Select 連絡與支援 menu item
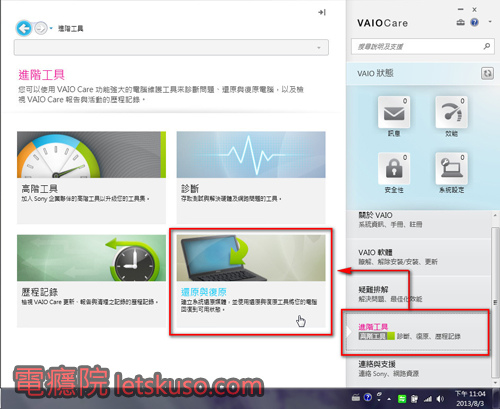Image resolution: width=500 pixels, height=409 pixels. pos(419,369)
